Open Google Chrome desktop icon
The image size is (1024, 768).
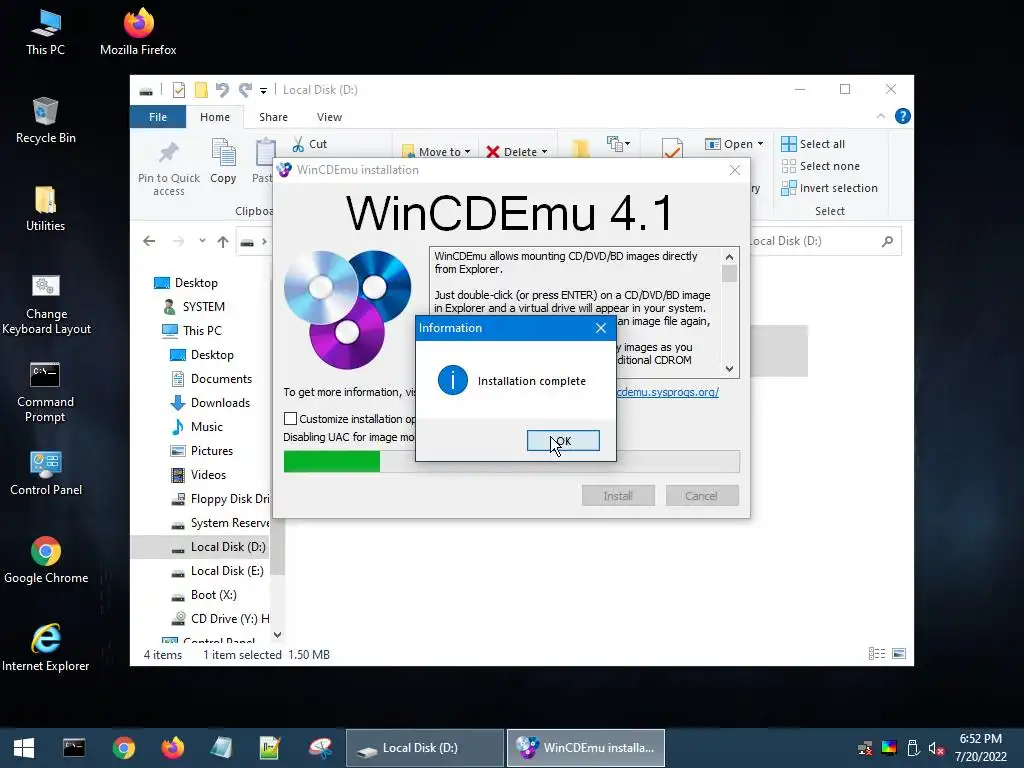(x=46, y=561)
